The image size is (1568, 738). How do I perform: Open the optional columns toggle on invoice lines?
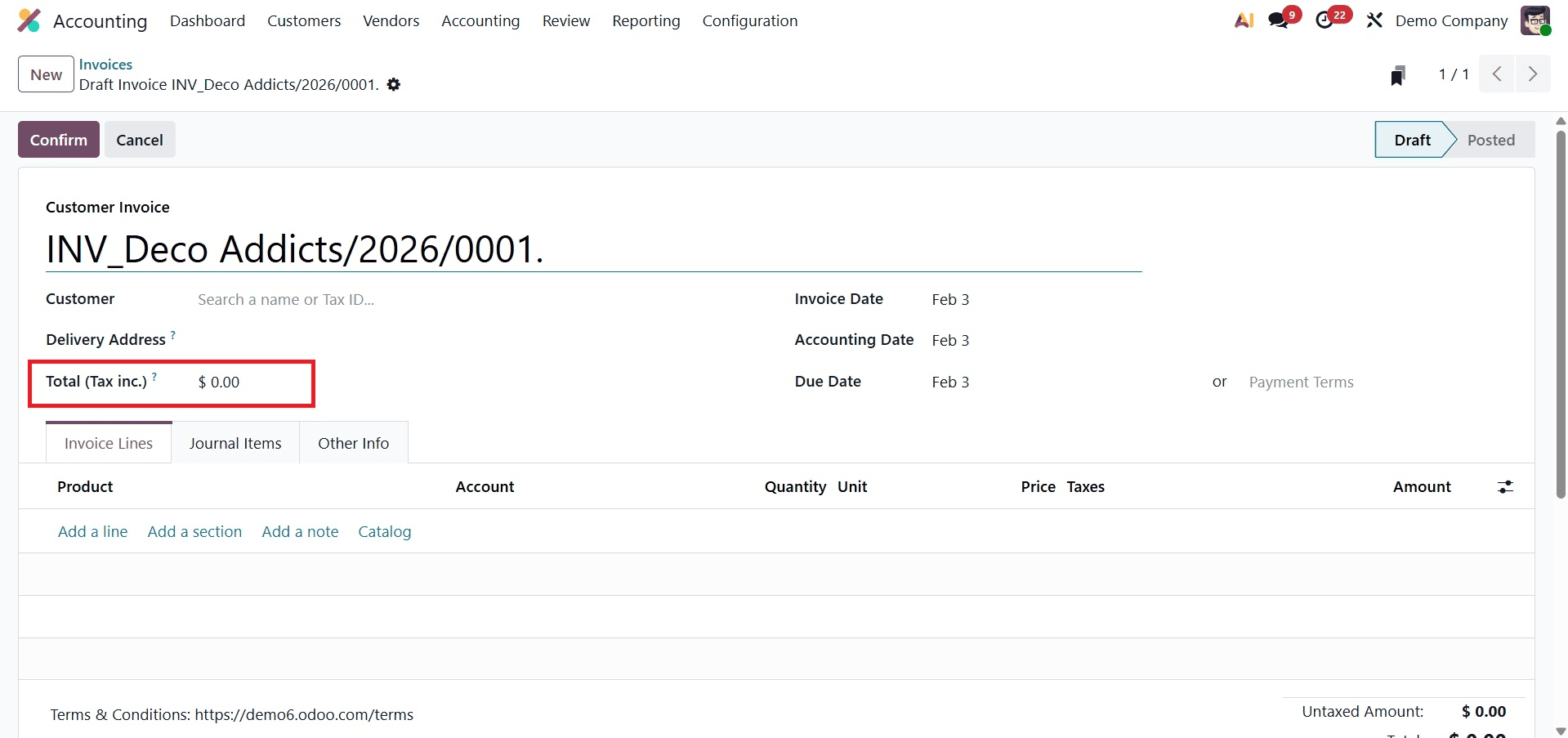[x=1506, y=486]
